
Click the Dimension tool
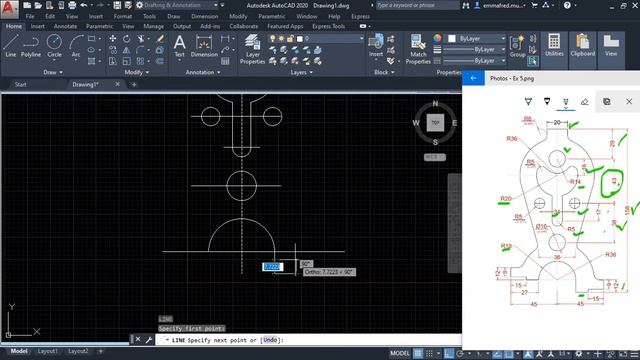(x=204, y=46)
